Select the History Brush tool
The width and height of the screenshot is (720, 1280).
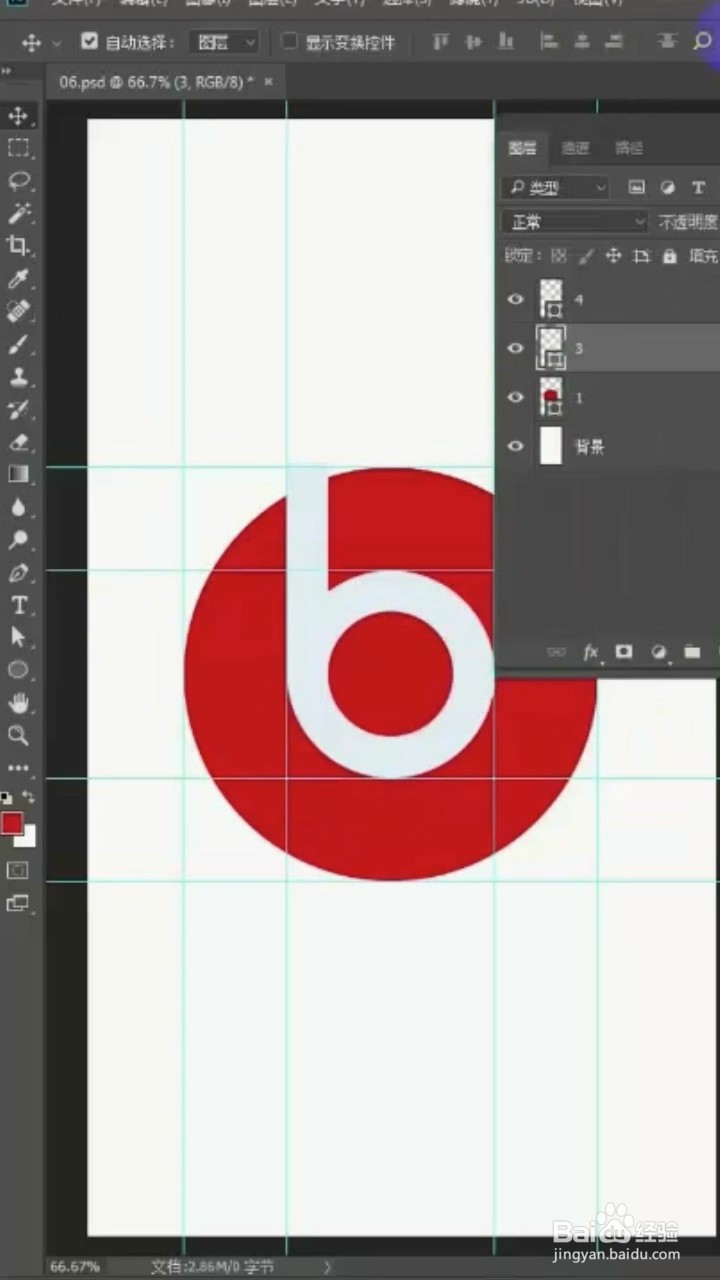[18, 409]
